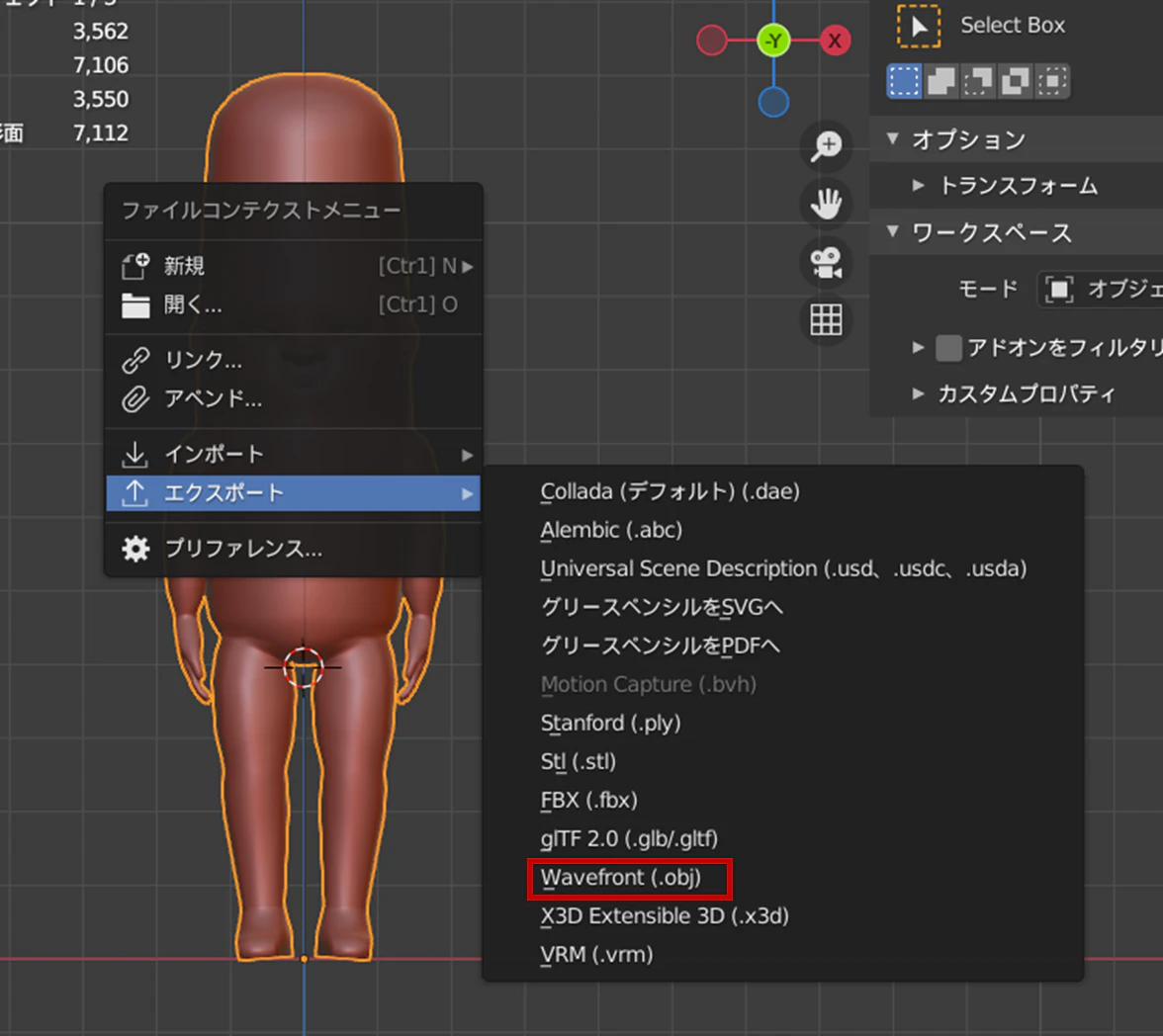
Task: Export as Collada (.dae)
Action: (x=783, y=491)
